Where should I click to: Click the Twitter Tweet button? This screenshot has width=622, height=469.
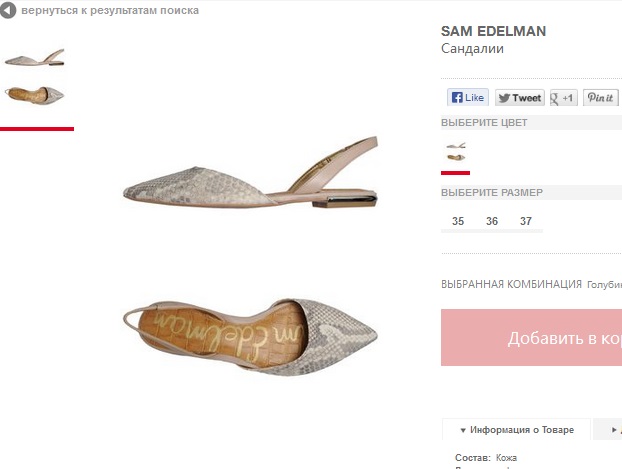coord(519,98)
